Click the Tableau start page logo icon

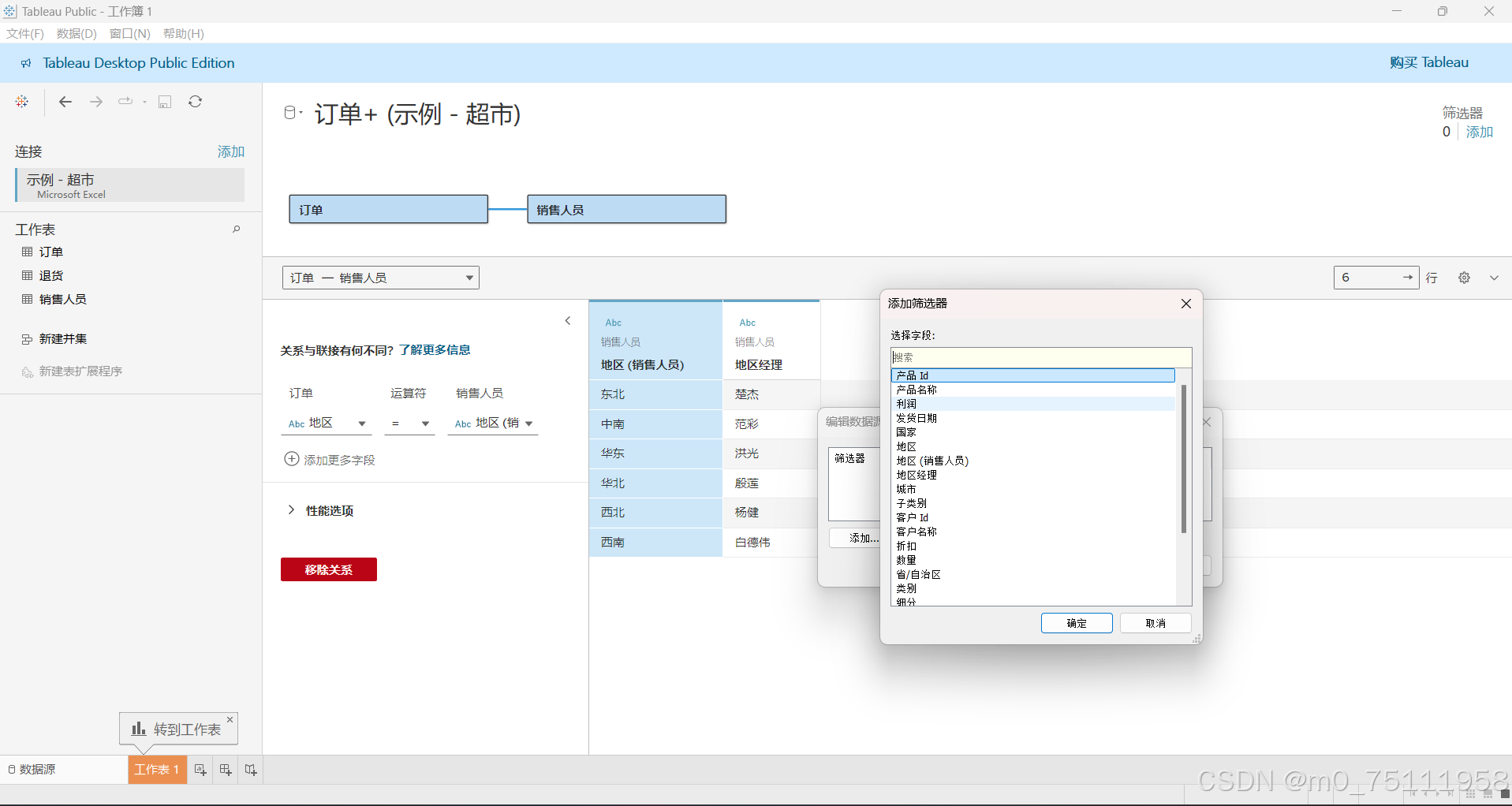[22, 102]
